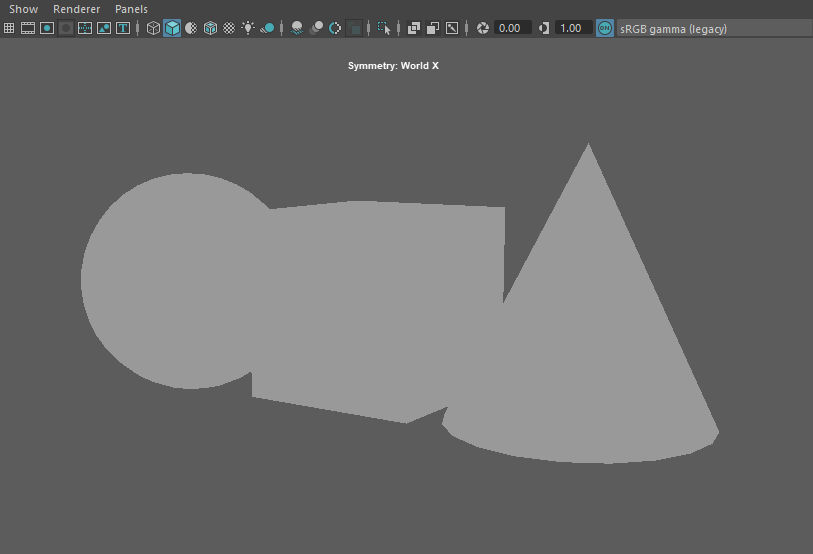Toggle the Safe Action icon
This screenshot has width=813, height=554.
pos(104,28)
